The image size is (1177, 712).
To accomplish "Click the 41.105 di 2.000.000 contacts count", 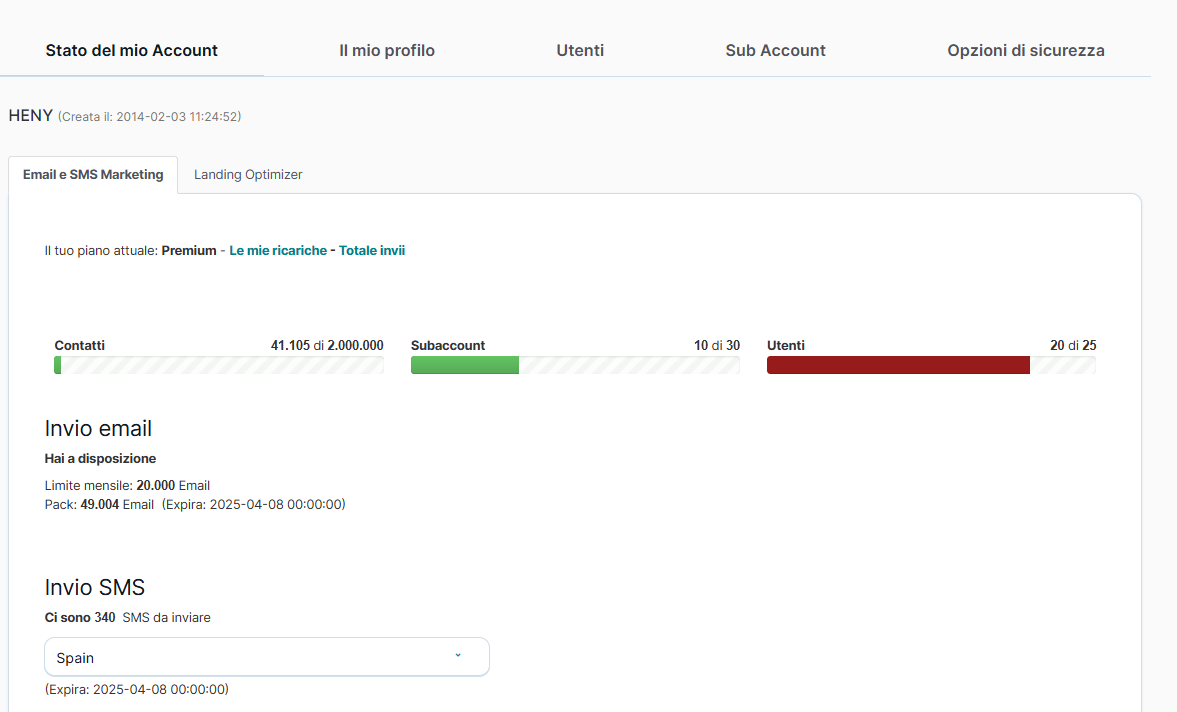I will coord(327,345).
